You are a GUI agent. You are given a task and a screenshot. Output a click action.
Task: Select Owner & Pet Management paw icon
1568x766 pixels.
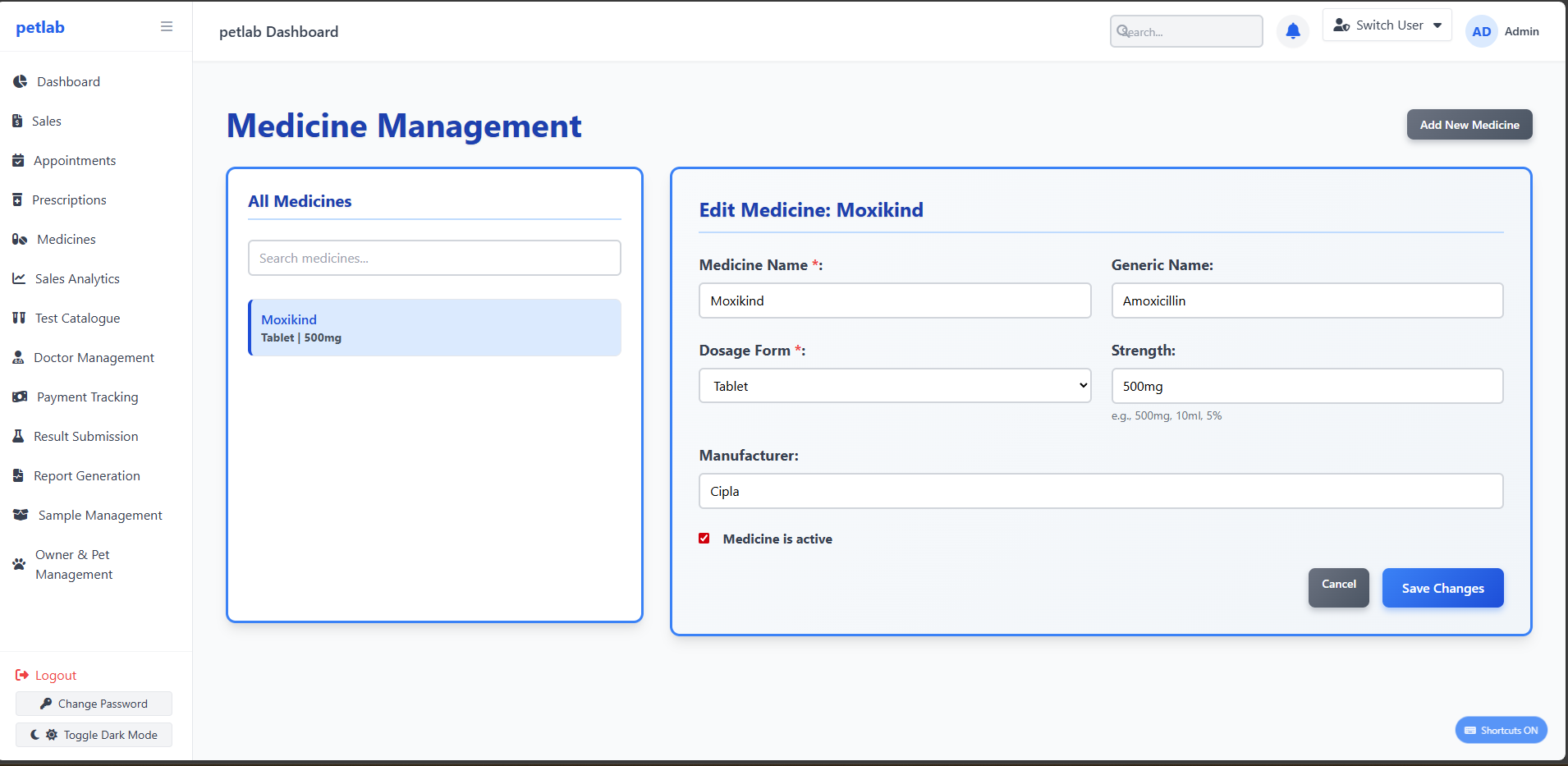click(x=18, y=564)
